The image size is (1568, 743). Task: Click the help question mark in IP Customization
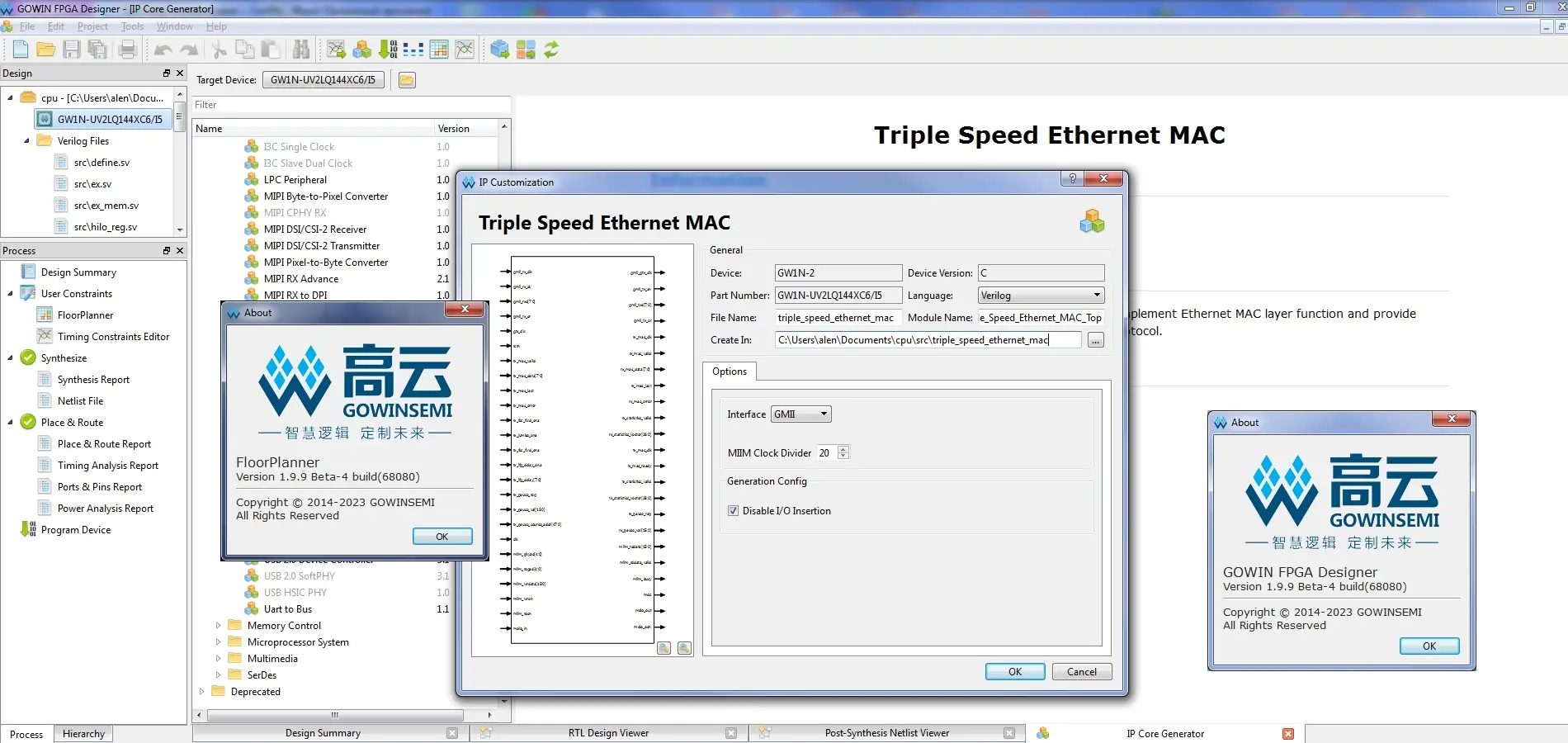pos(1072,178)
